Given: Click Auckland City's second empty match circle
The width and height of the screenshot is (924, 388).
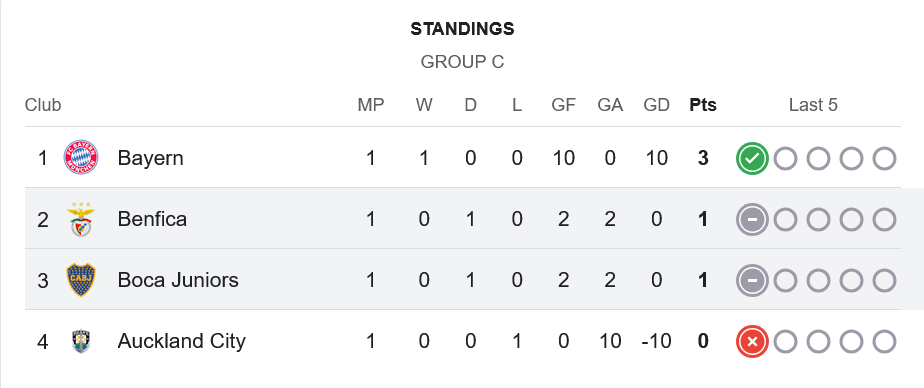Looking at the screenshot, I should [818, 341].
